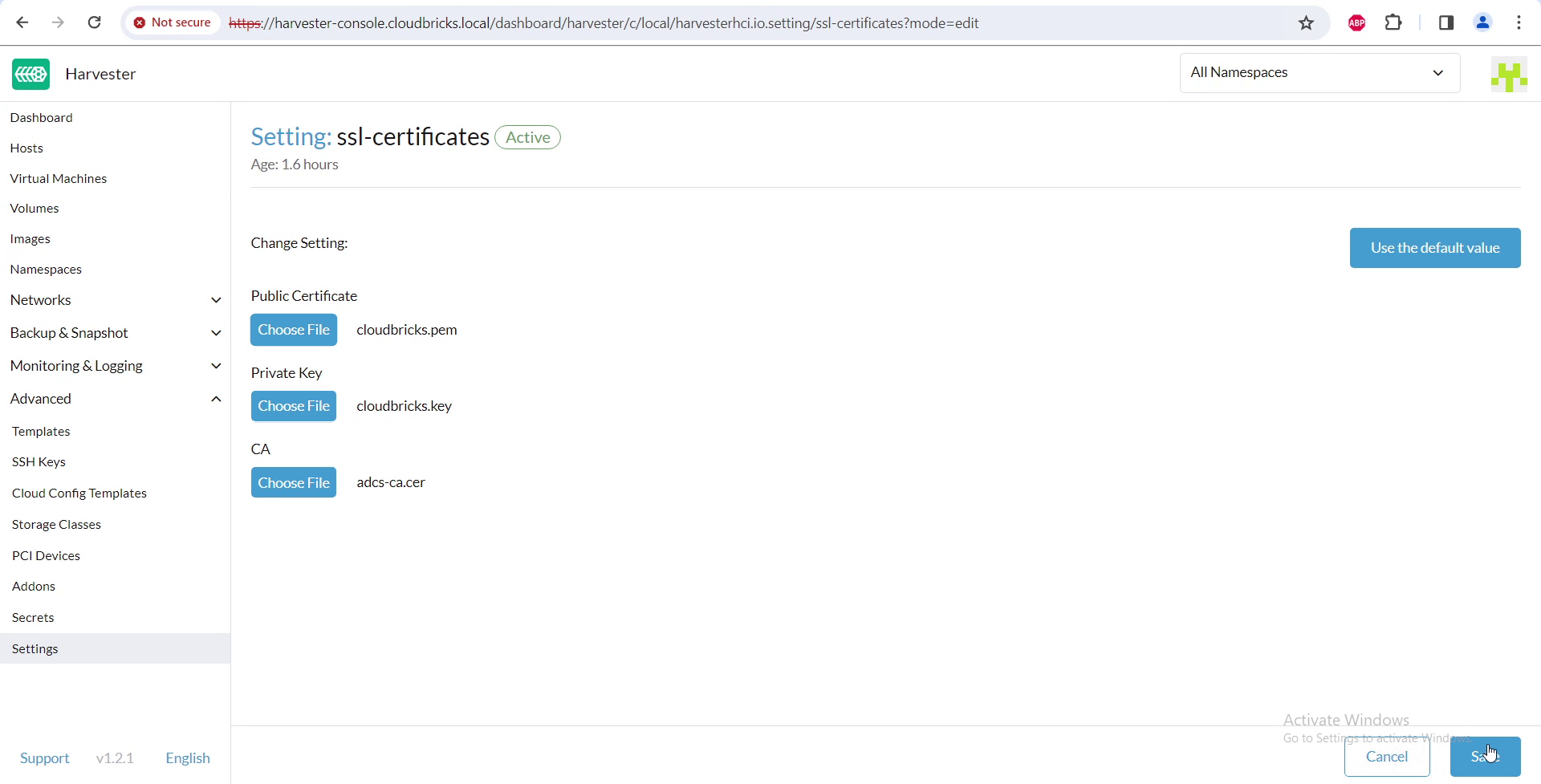Open the Chrome profile icon
Screen dimensions: 1541x784
click(1483, 22)
